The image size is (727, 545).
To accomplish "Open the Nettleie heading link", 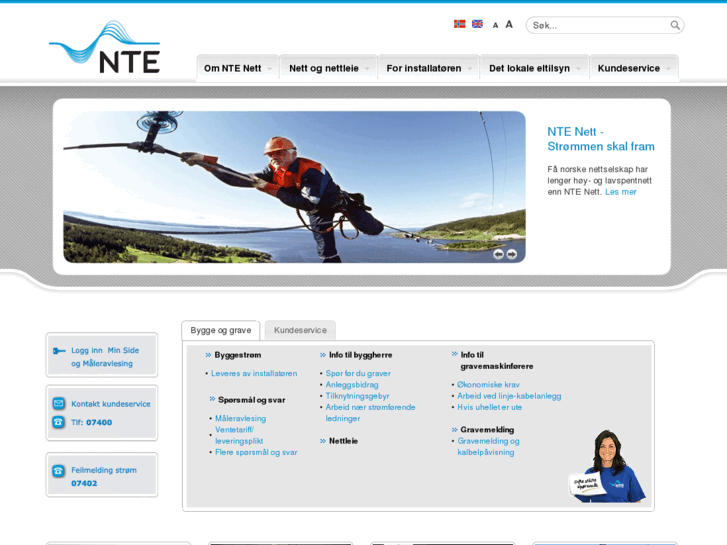I will tap(343, 441).
